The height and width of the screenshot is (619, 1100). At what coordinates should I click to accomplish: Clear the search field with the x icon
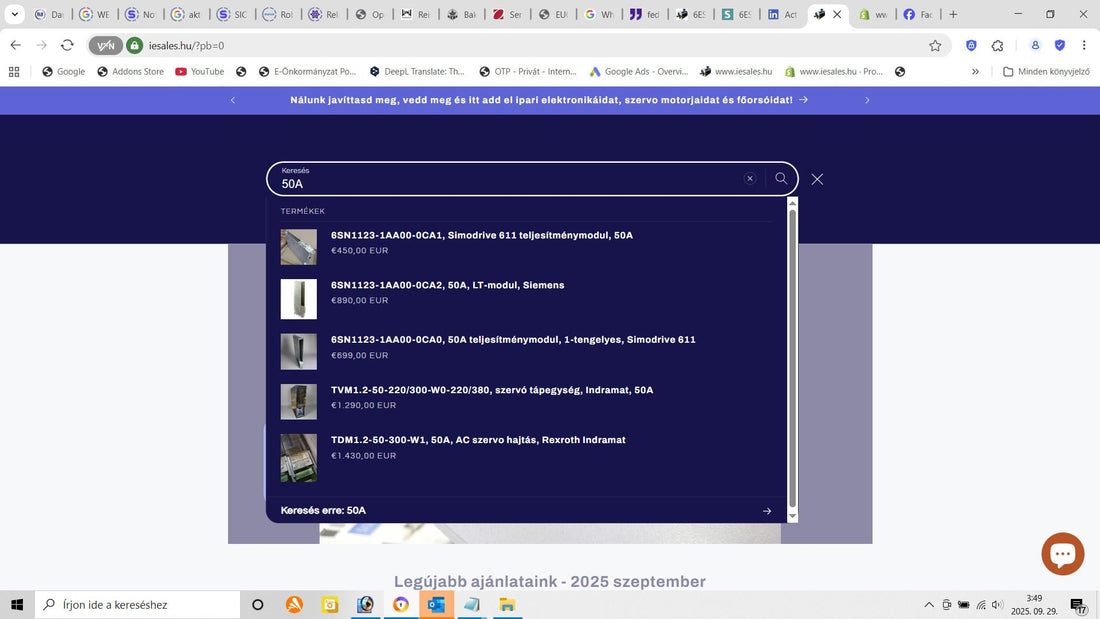coord(750,178)
